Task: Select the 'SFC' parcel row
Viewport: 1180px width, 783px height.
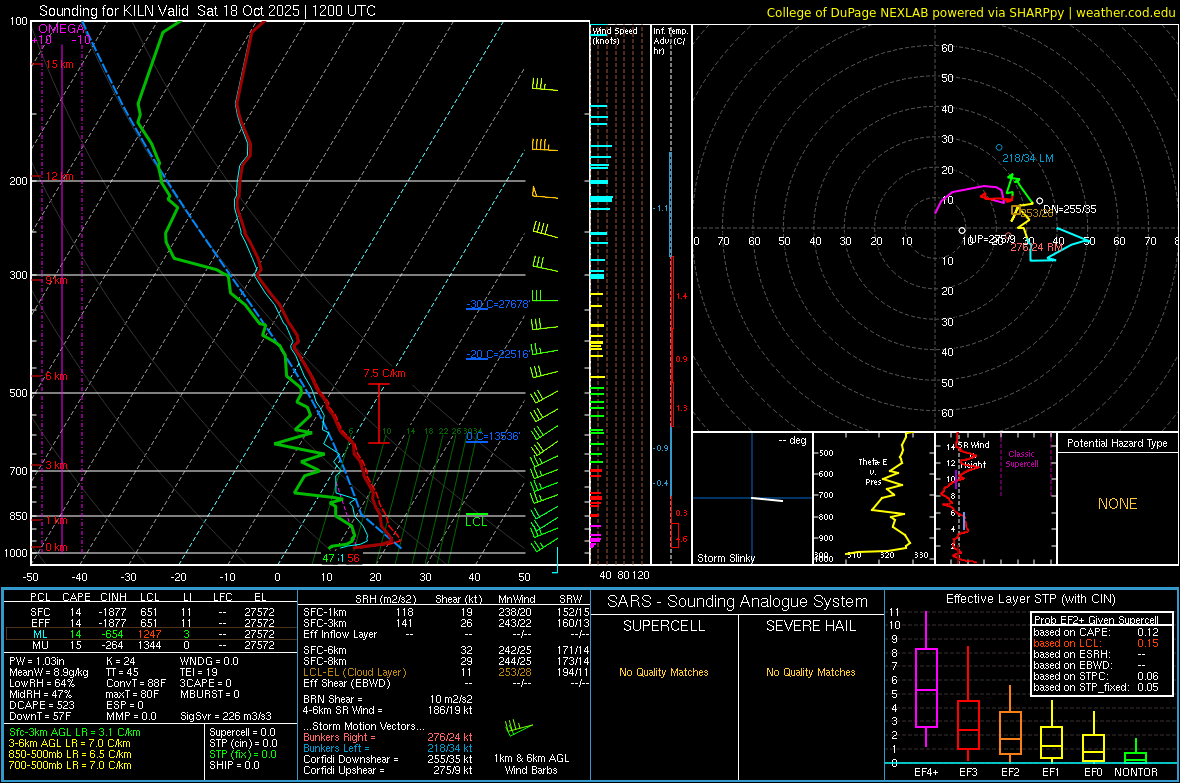Action: 151,612
